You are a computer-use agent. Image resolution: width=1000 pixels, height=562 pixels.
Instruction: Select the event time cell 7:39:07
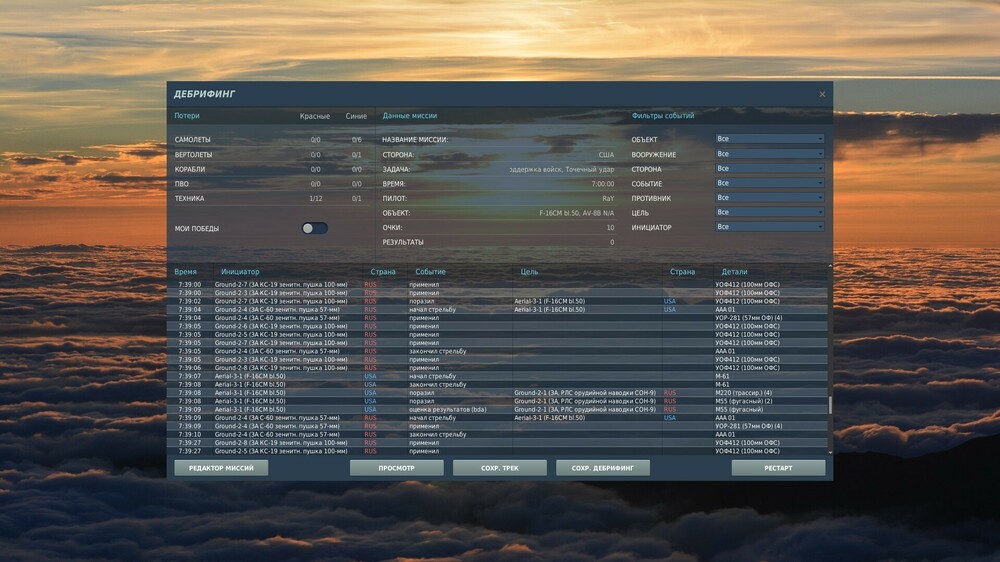[189, 376]
